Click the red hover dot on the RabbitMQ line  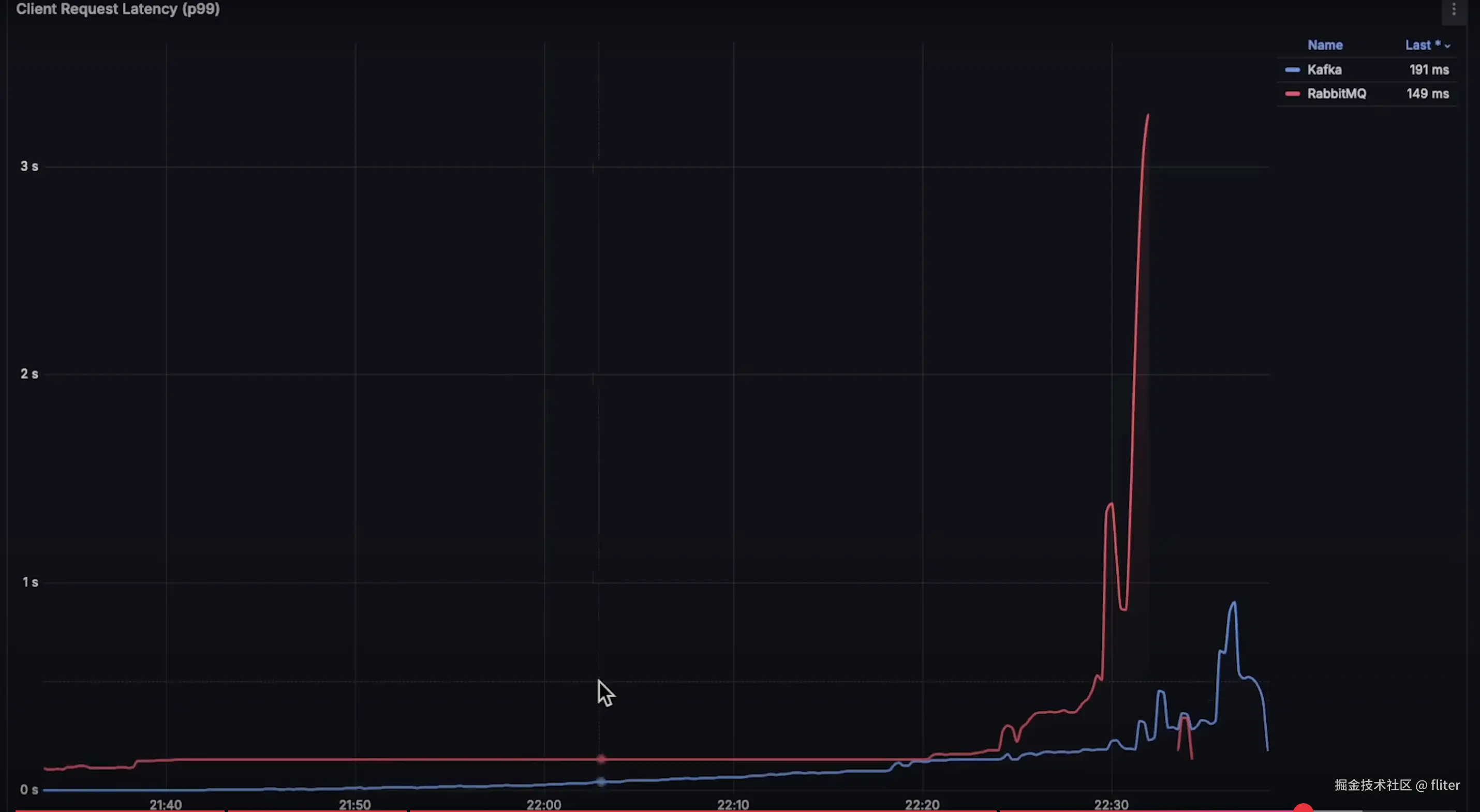tap(601, 759)
